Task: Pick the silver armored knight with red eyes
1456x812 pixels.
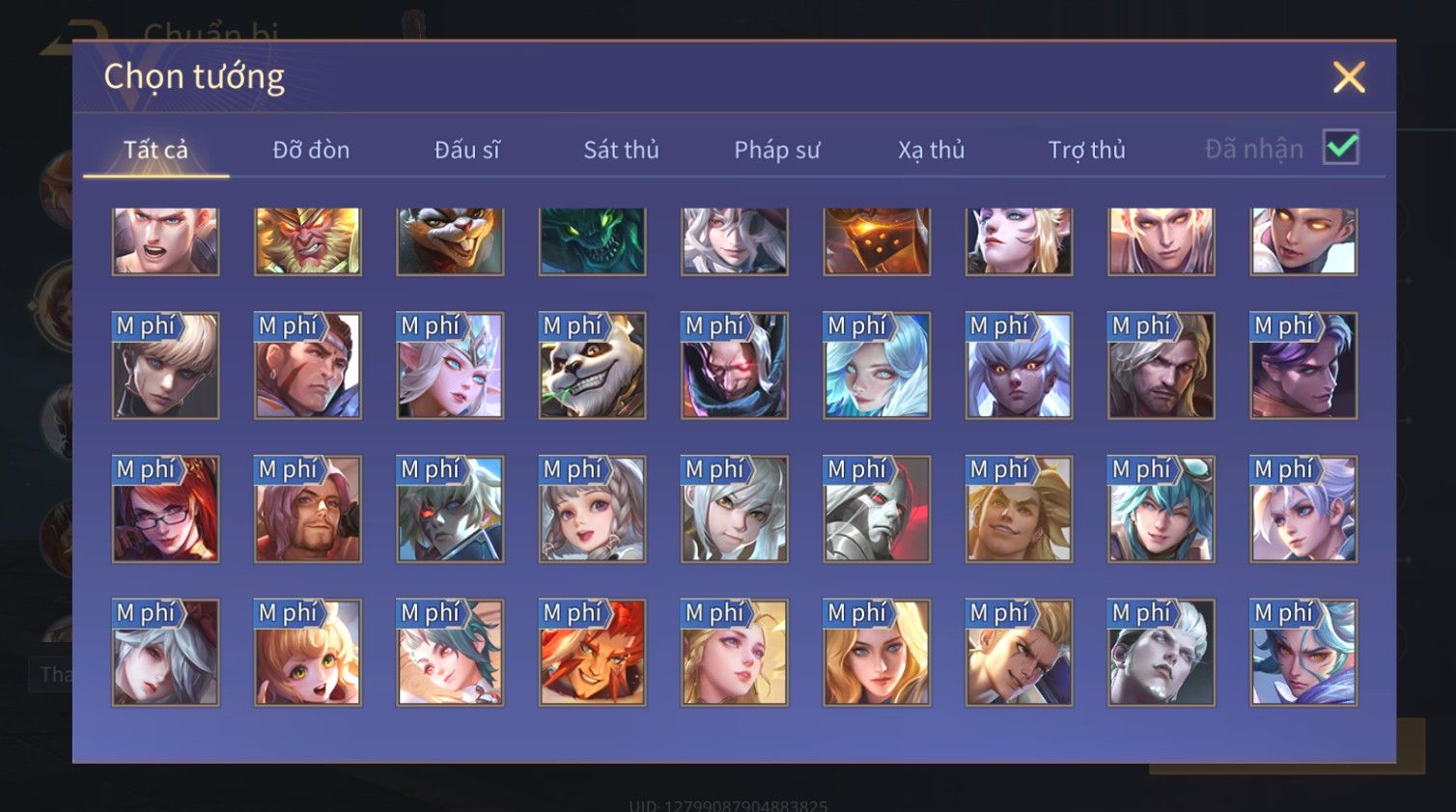Action: pyautogui.click(x=877, y=509)
